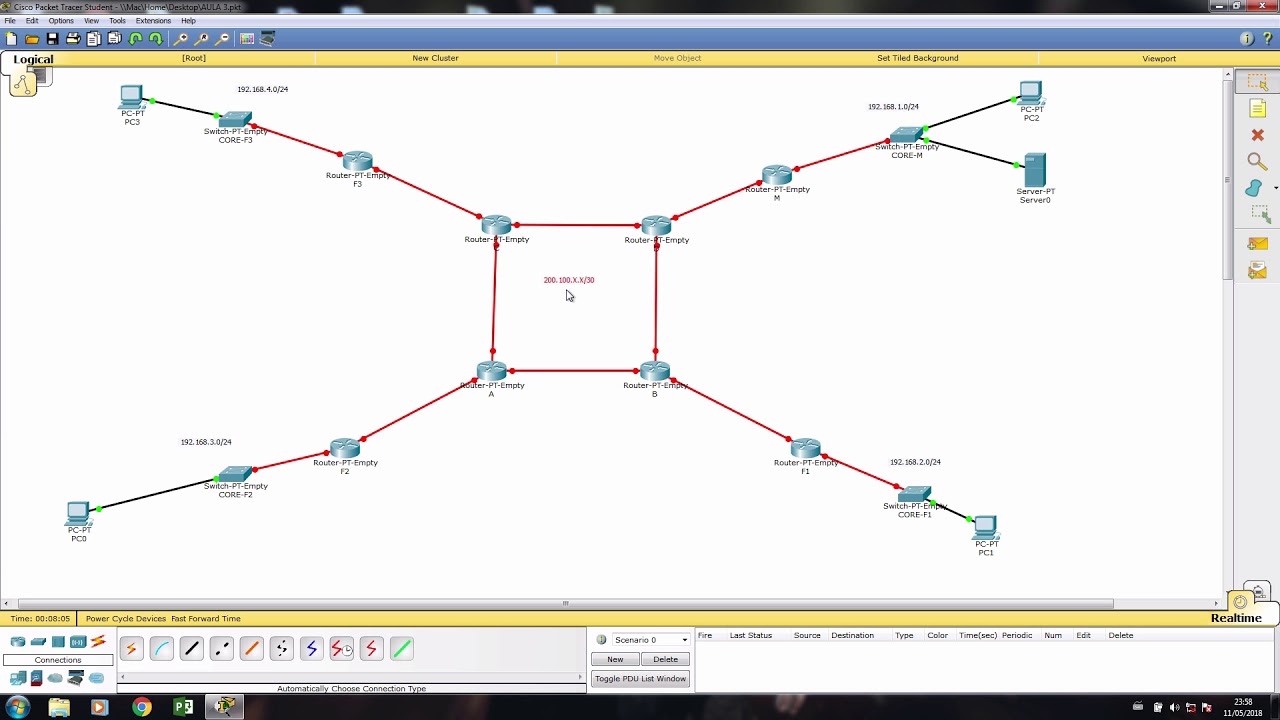Choose the Place Note tool
The height and width of the screenshot is (720, 1280).
click(x=1257, y=109)
